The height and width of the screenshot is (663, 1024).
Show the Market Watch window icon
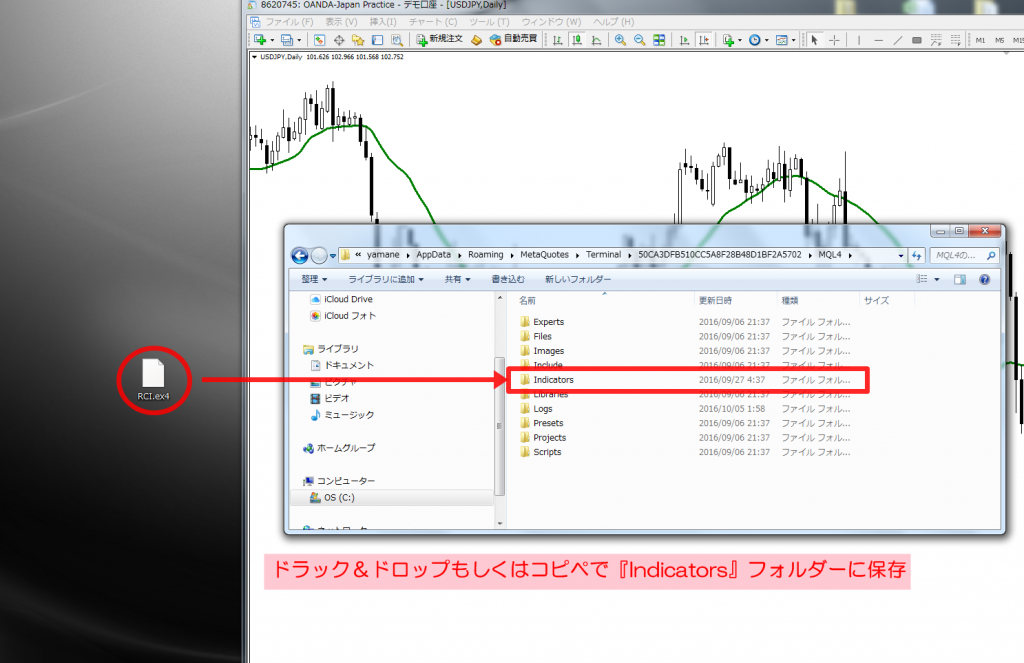319,40
